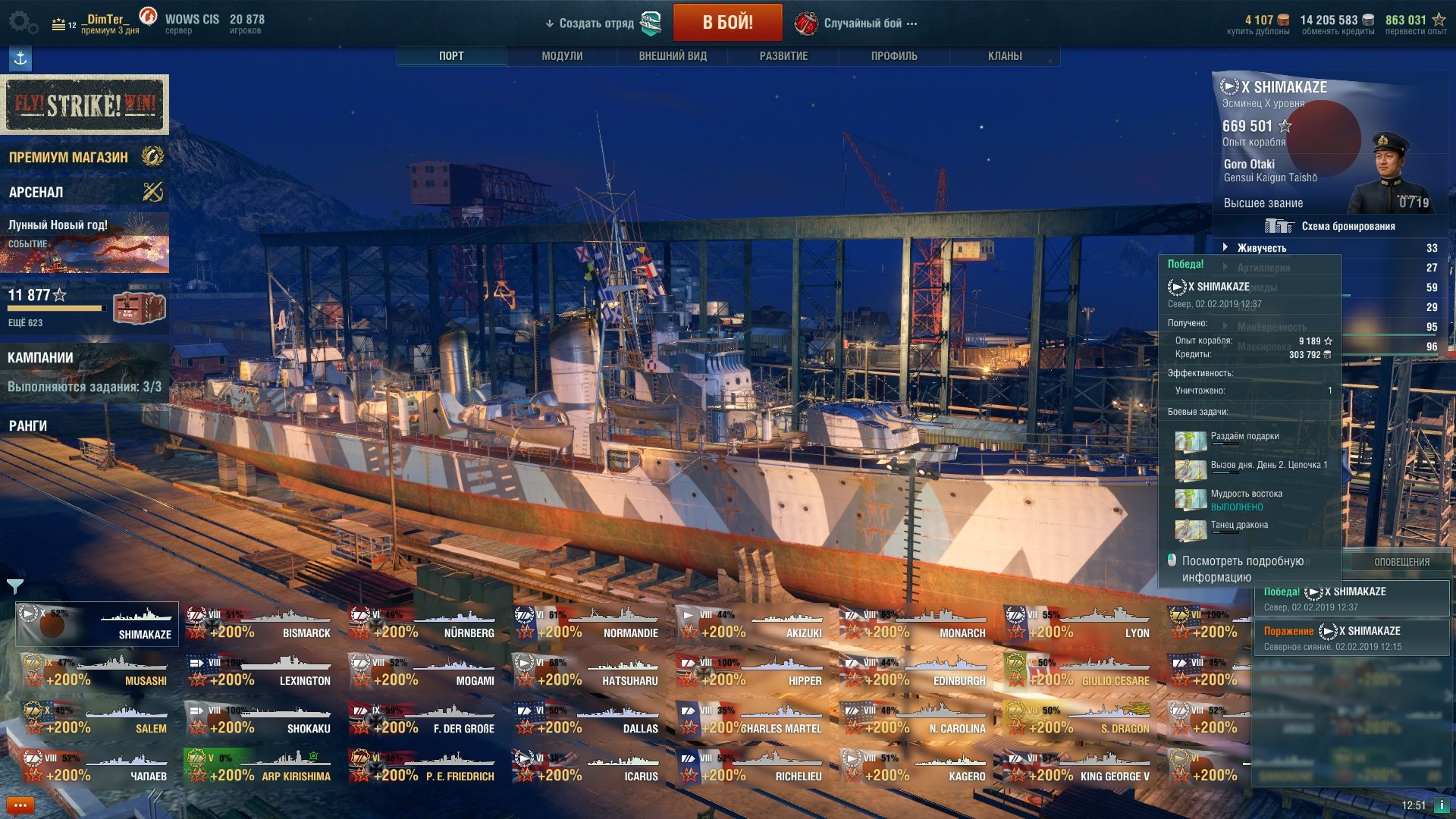Click the anchor port-selection icon
Viewport: 1456px width, 819px height.
(x=20, y=58)
